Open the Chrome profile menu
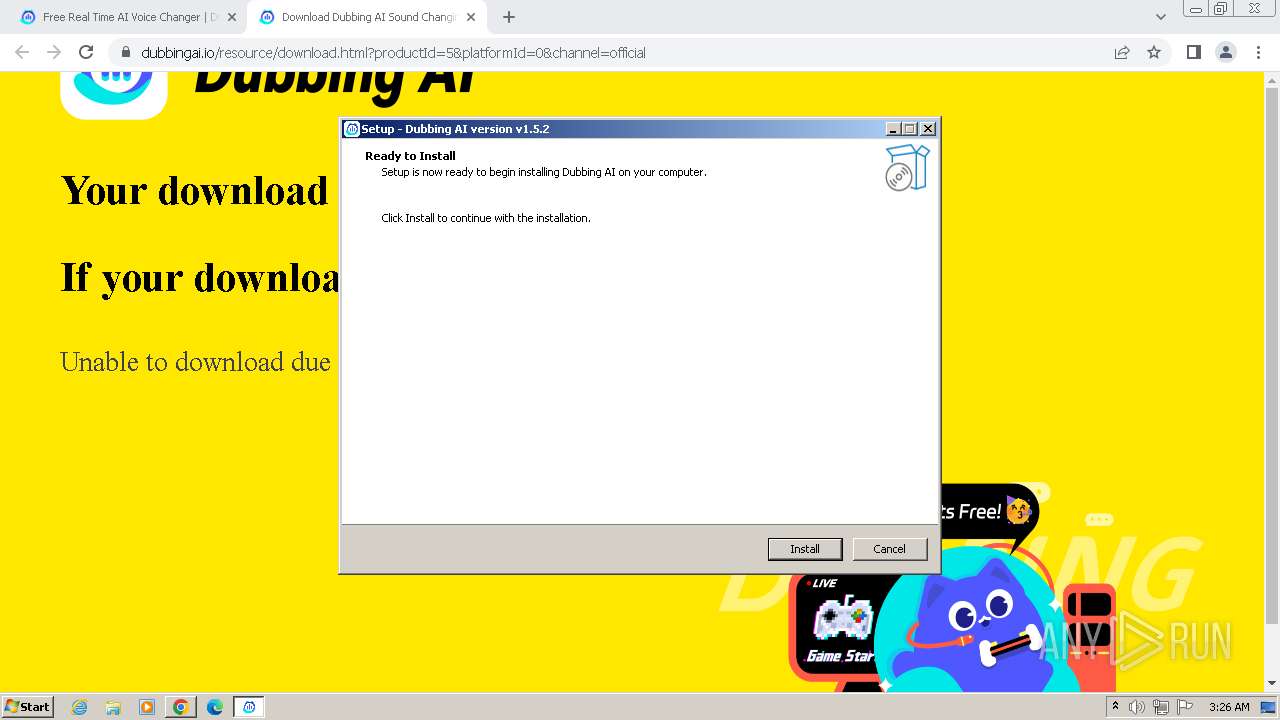 pyautogui.click(x=1226, y=52)
